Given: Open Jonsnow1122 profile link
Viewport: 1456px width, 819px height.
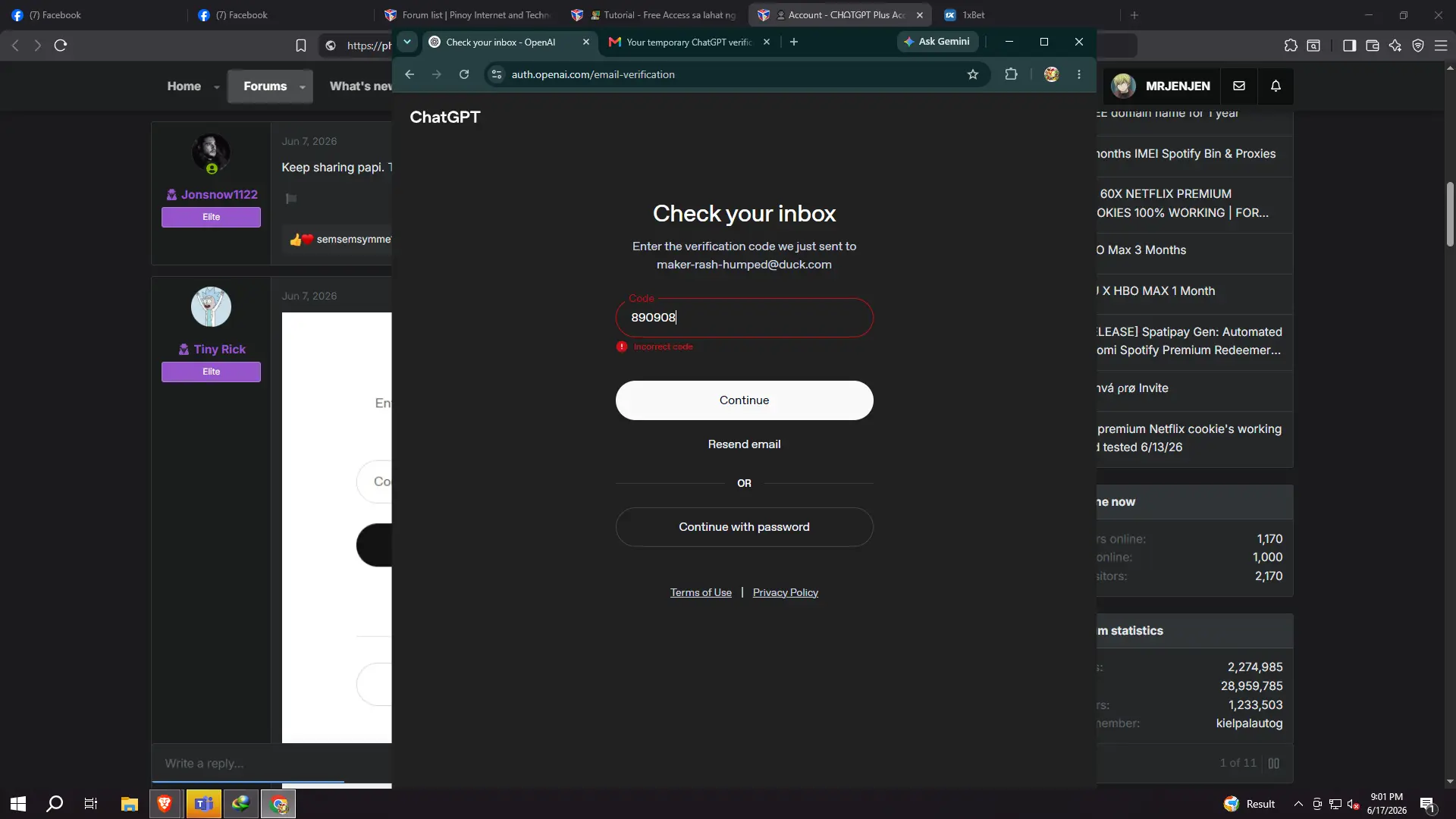Looking at the screenshot, I should tap(218, 195).
